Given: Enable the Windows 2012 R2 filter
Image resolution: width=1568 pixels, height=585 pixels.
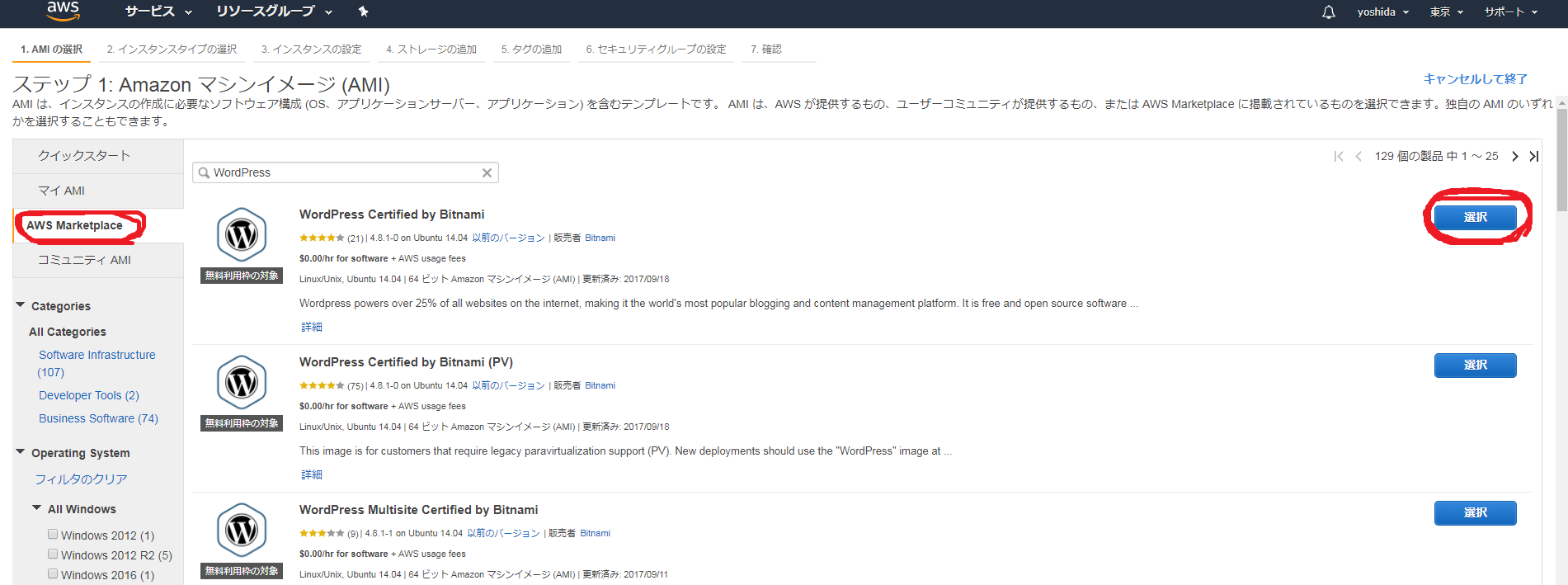Looking at the screenshot, I should point(53,554).
